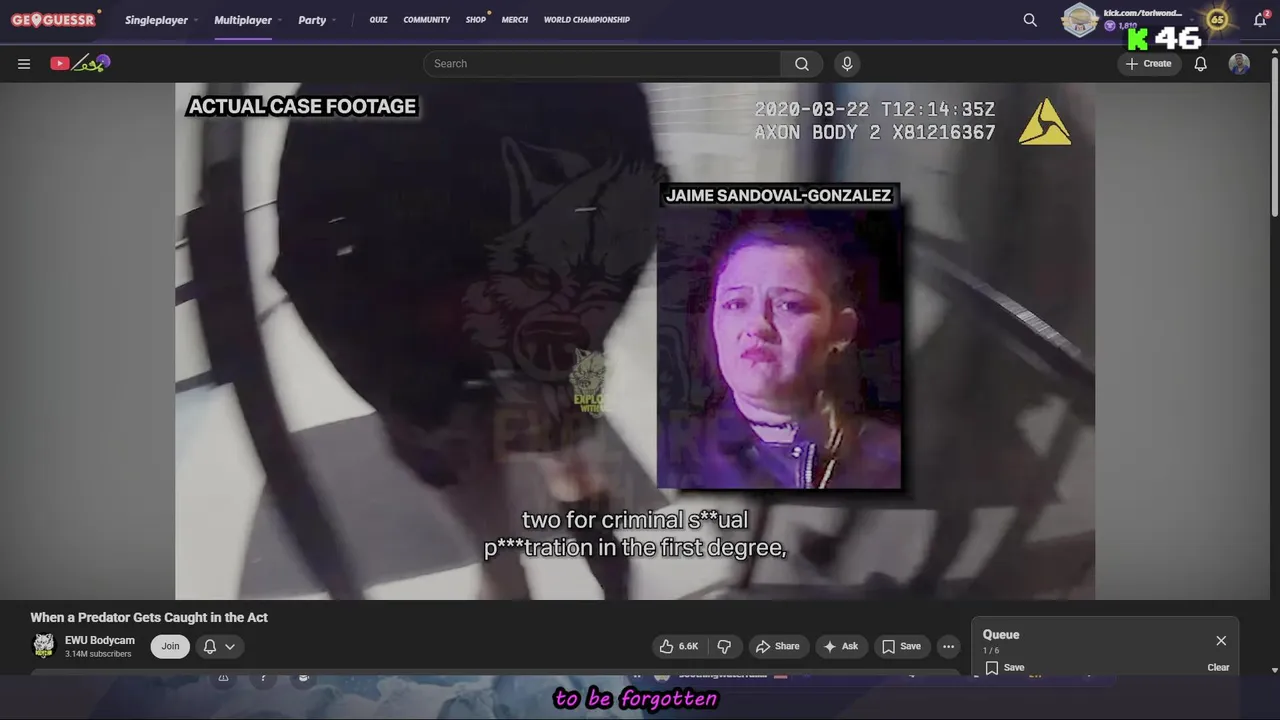Screen dimensions: 1280x720
Task: Open the YouTube account avatar
Action: pos(1239,64)
